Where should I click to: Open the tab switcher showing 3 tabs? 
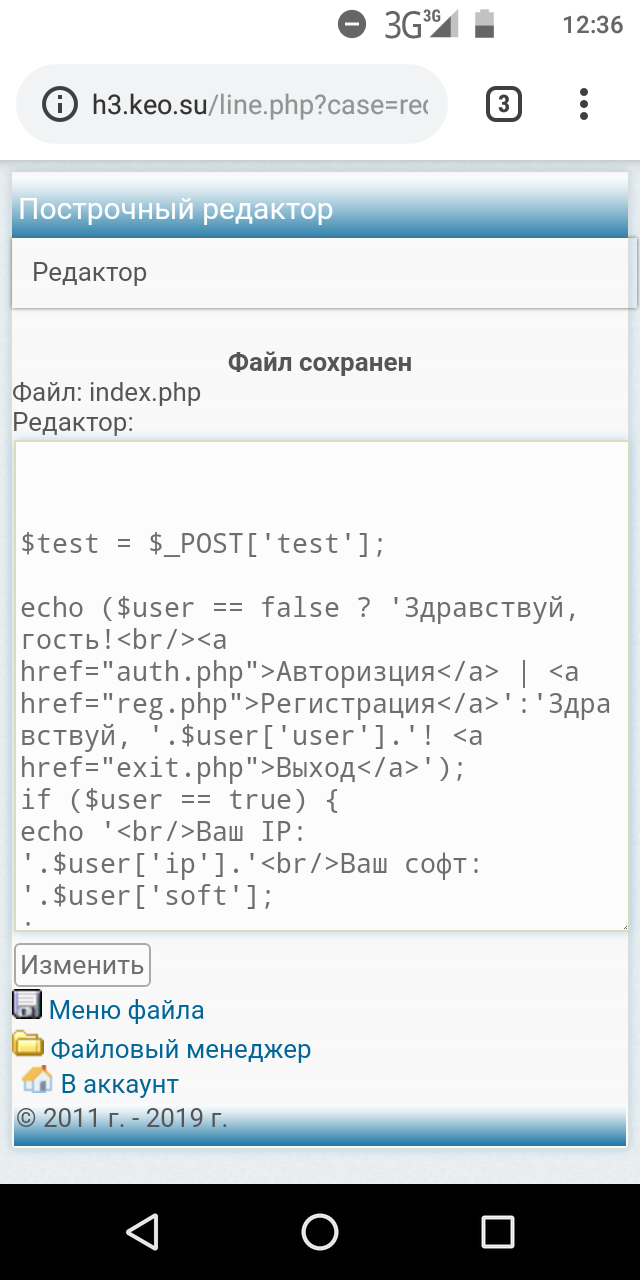tap(503, 104)
